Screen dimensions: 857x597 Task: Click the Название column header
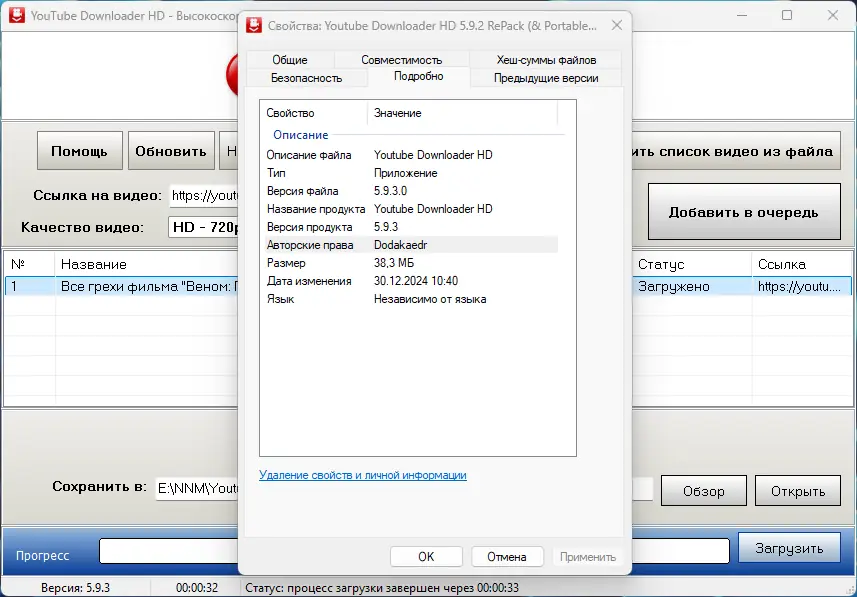[x=148, y=265]
